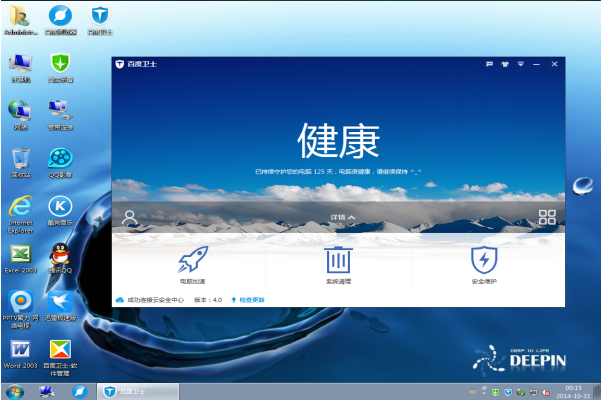Click the floating blue orb desktop widget

point(583,185)
